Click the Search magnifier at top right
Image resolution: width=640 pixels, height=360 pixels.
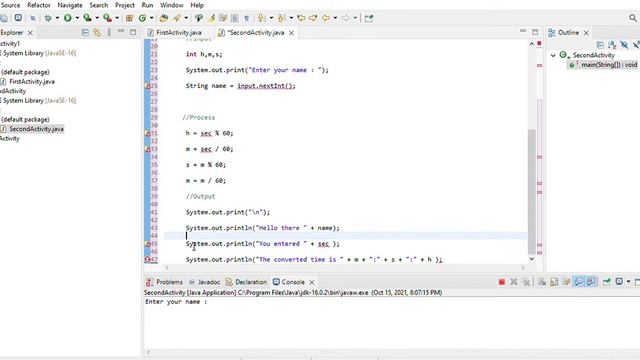click(x=633, y=18)
